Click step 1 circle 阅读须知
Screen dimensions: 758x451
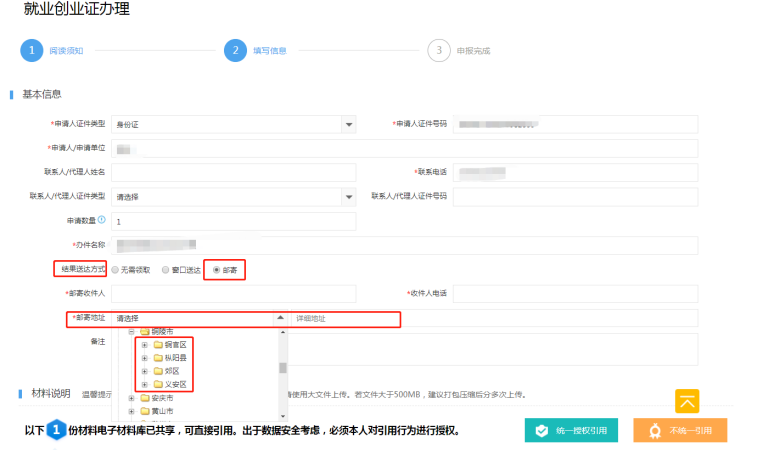[31, 50]
